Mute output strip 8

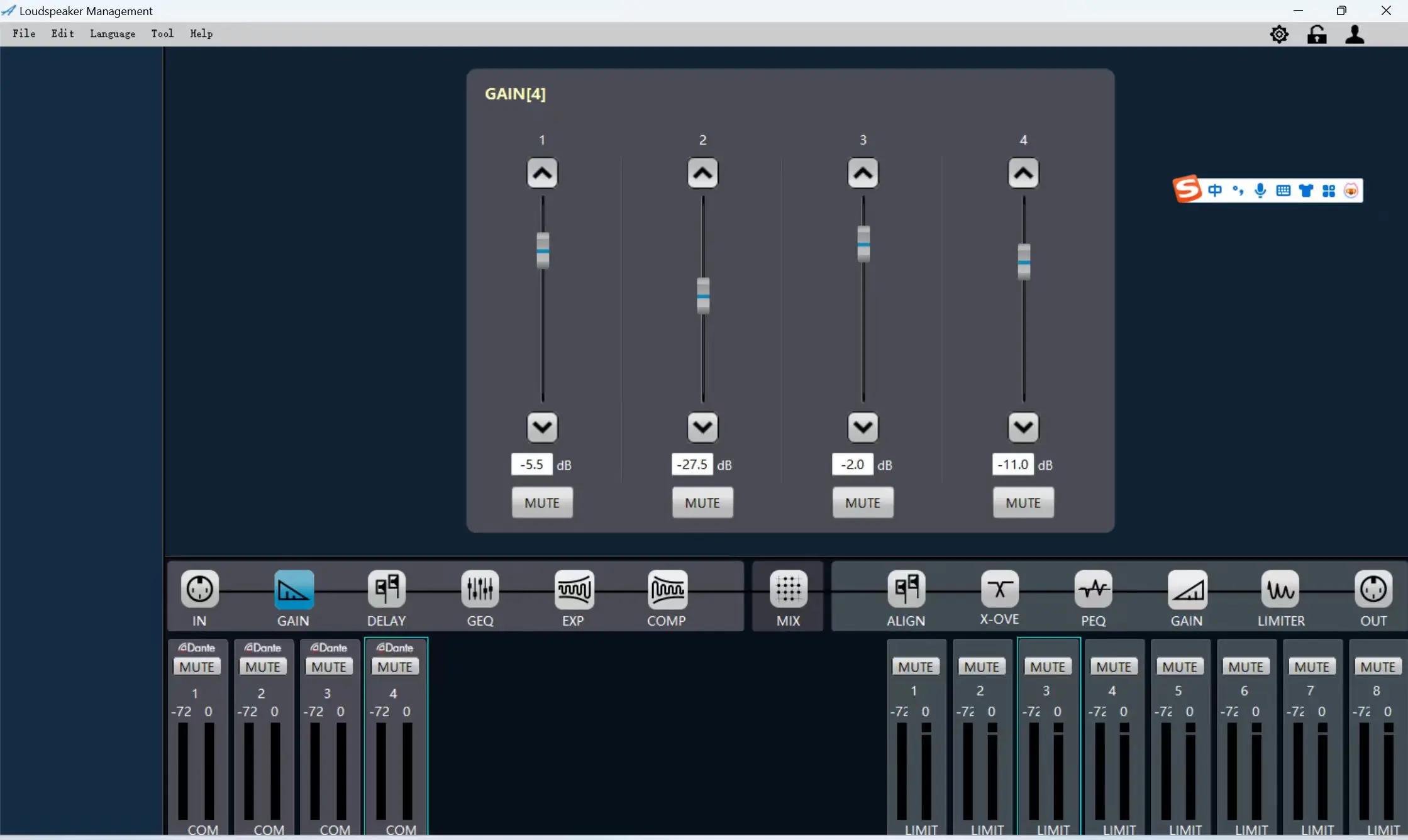(x=1378, y=666)
